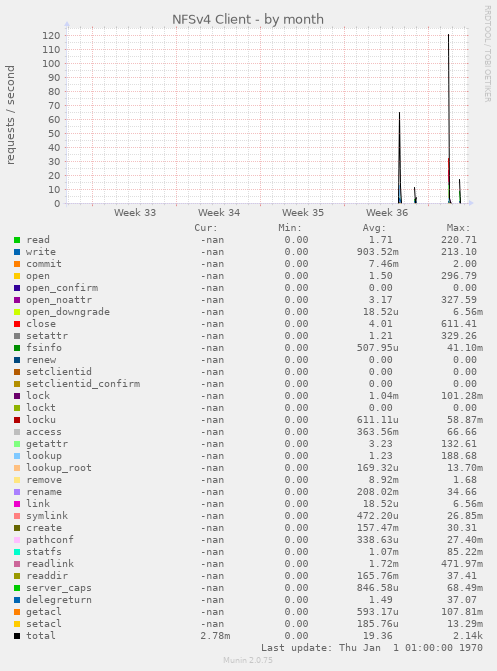Click the server_caps legend label

[59, 588]
